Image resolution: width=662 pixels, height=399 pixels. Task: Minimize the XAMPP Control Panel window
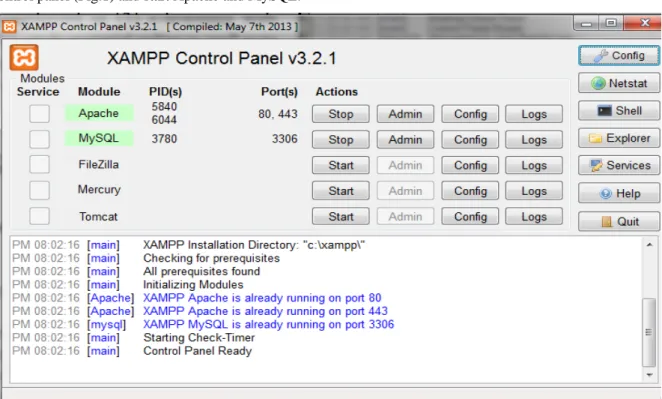point(586,23)
